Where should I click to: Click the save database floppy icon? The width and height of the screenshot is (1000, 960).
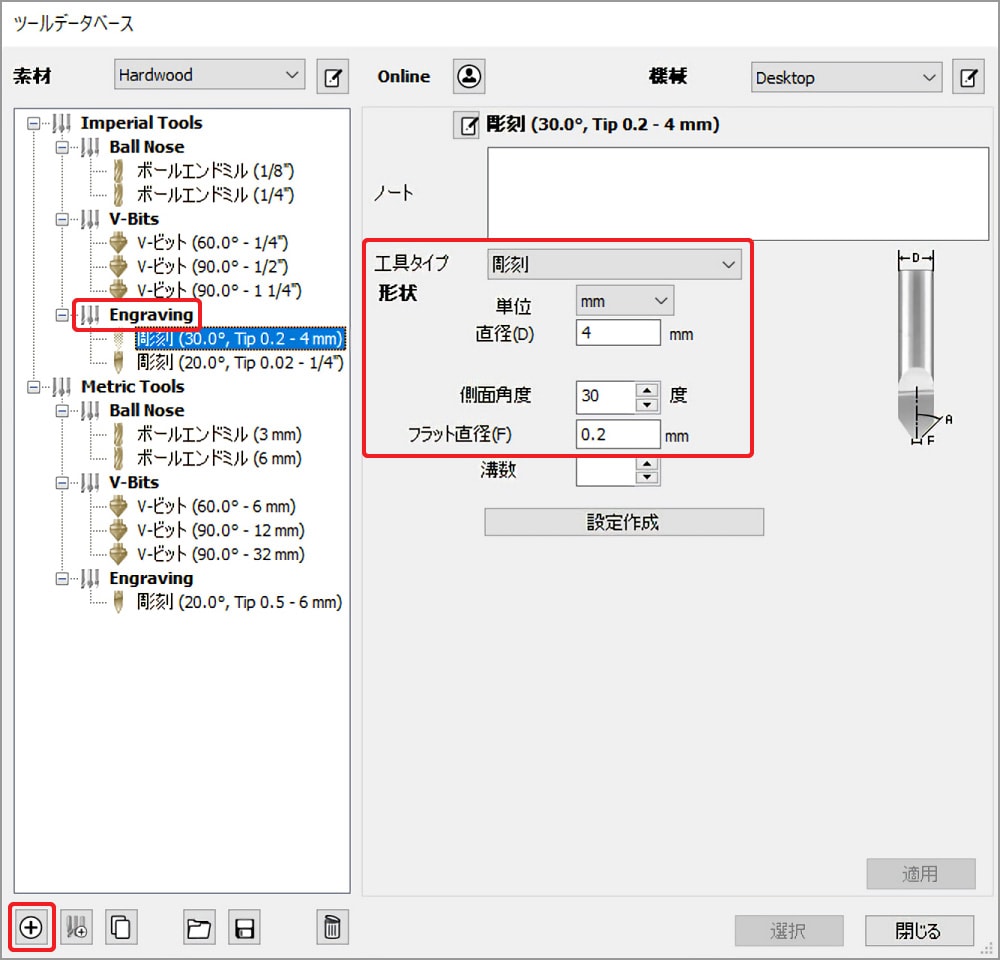pyautogui.click(x=244, y=927)
